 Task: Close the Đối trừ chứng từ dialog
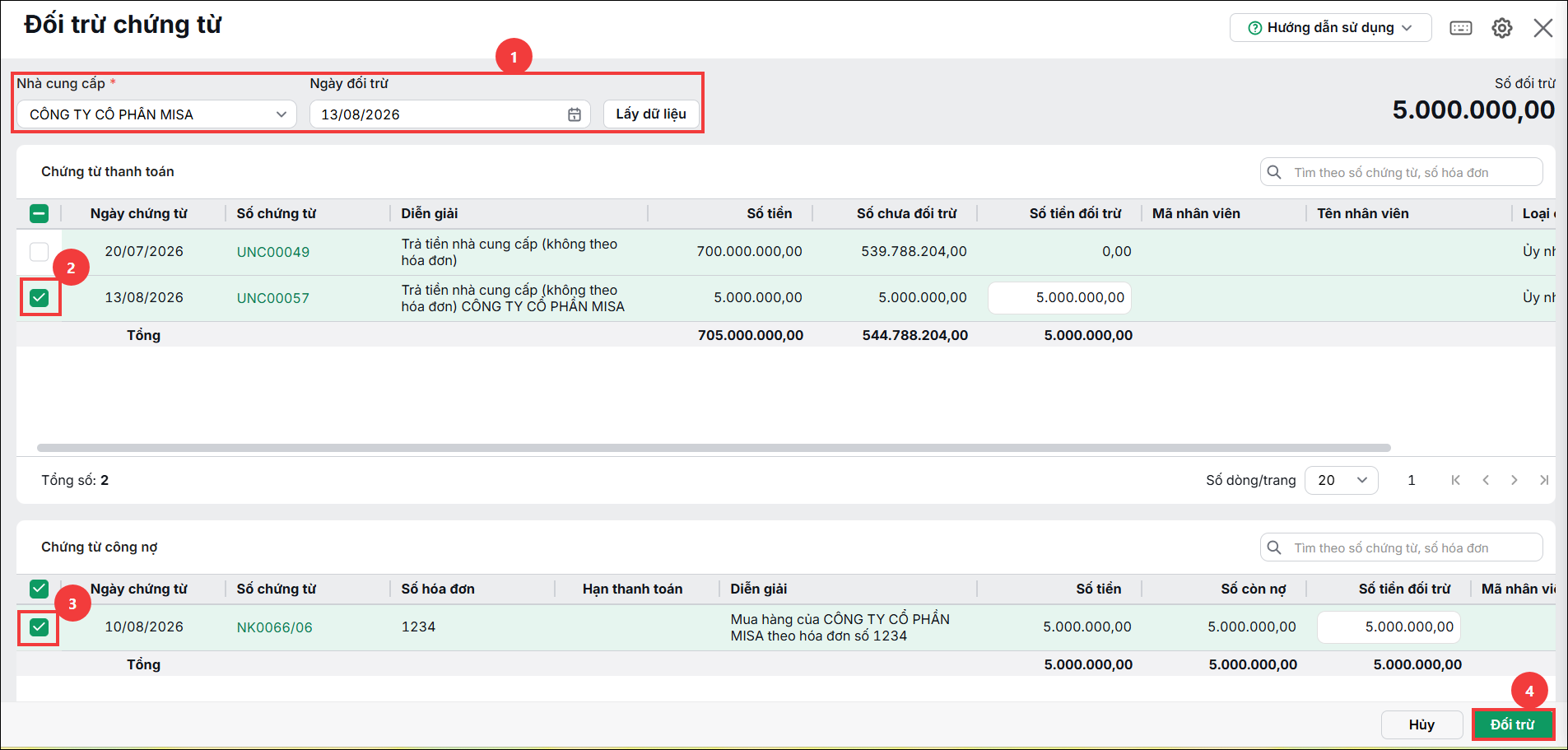click(x=1543, y=28)
